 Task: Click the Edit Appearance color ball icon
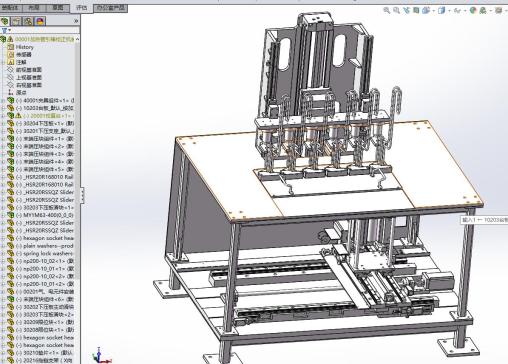(x=473, y=10)
